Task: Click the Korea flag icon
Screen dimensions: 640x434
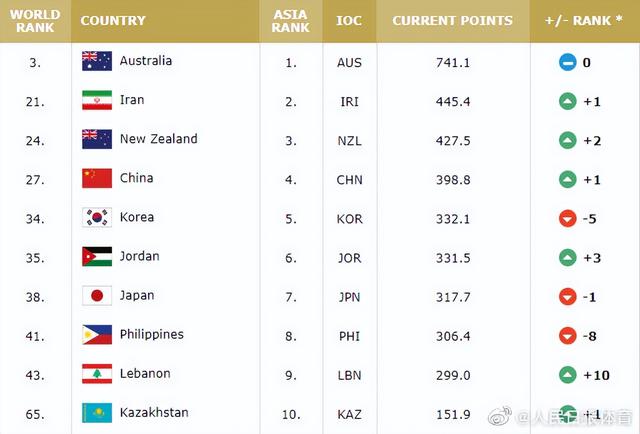Action: tap(97, 217)
